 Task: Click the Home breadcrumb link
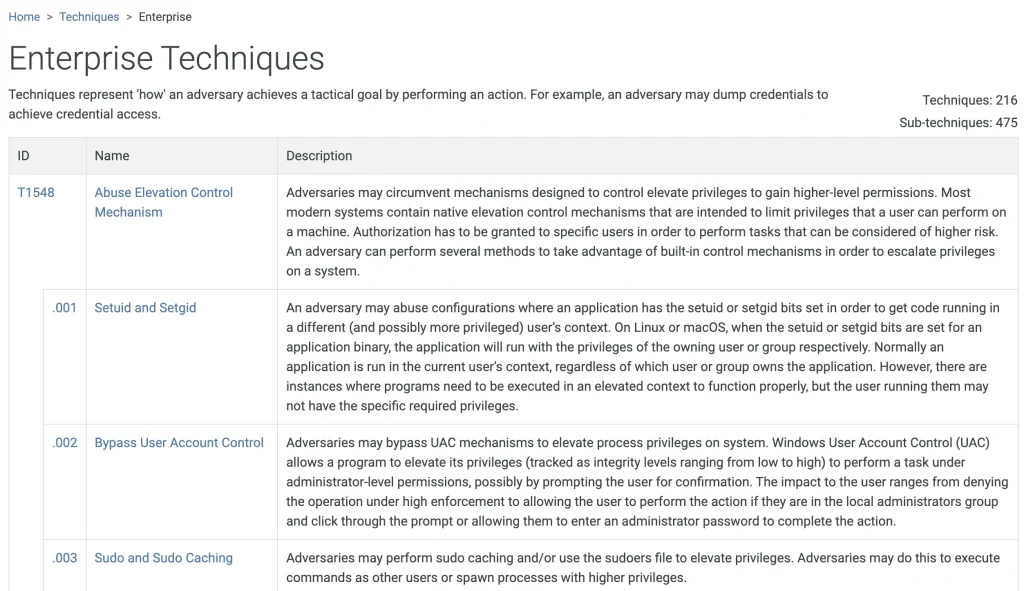[x=24, y=17]
